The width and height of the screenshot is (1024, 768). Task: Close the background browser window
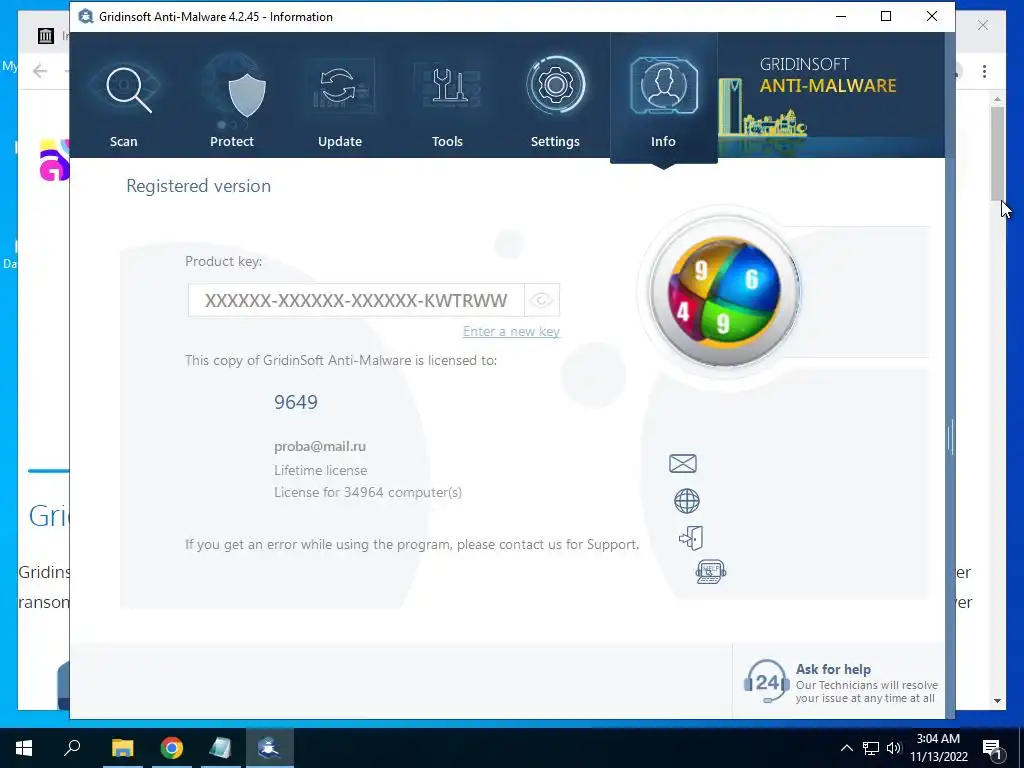pyautogui.click(x=983, y=25)
